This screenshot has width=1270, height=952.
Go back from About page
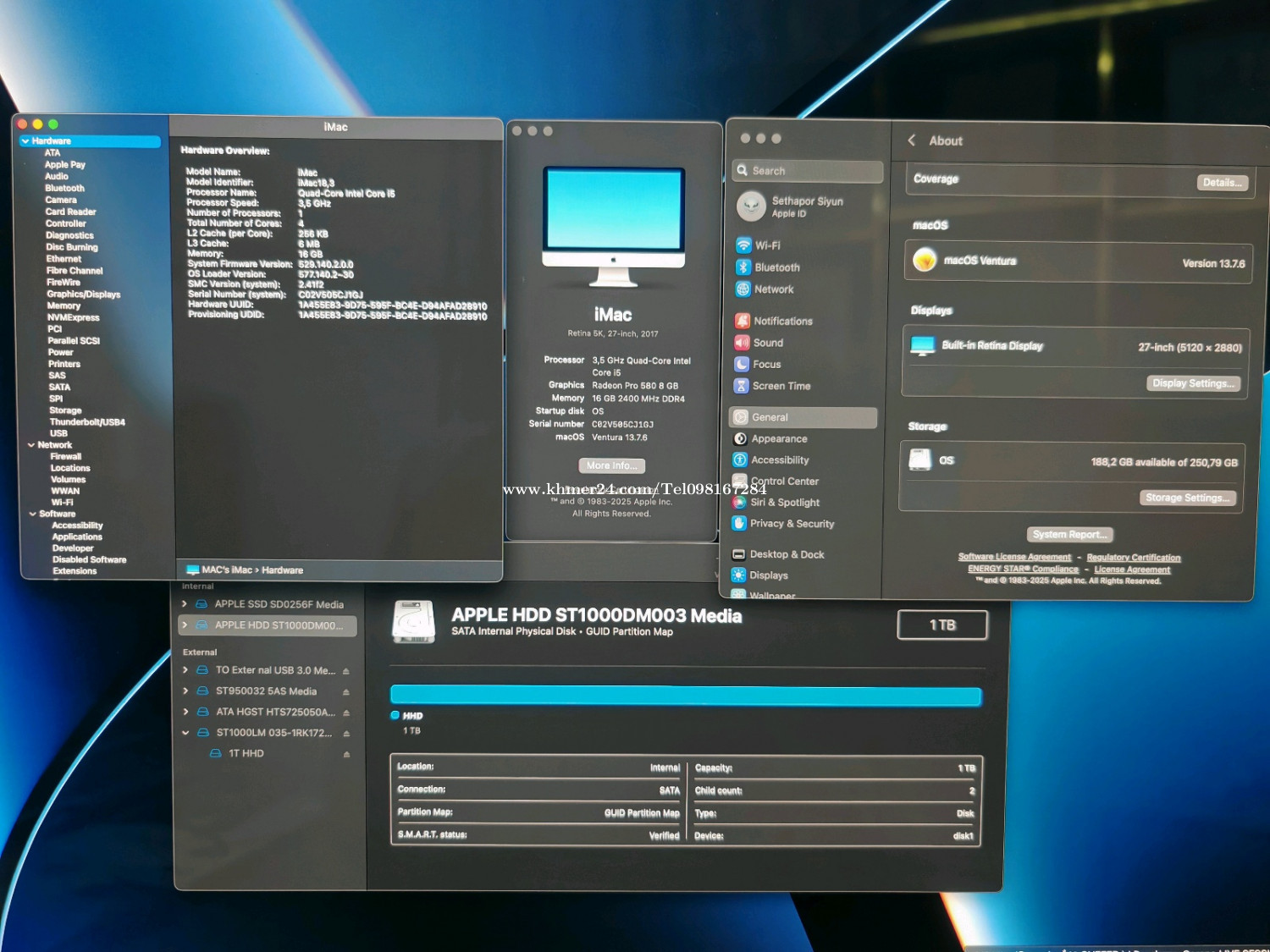point(912,140)
